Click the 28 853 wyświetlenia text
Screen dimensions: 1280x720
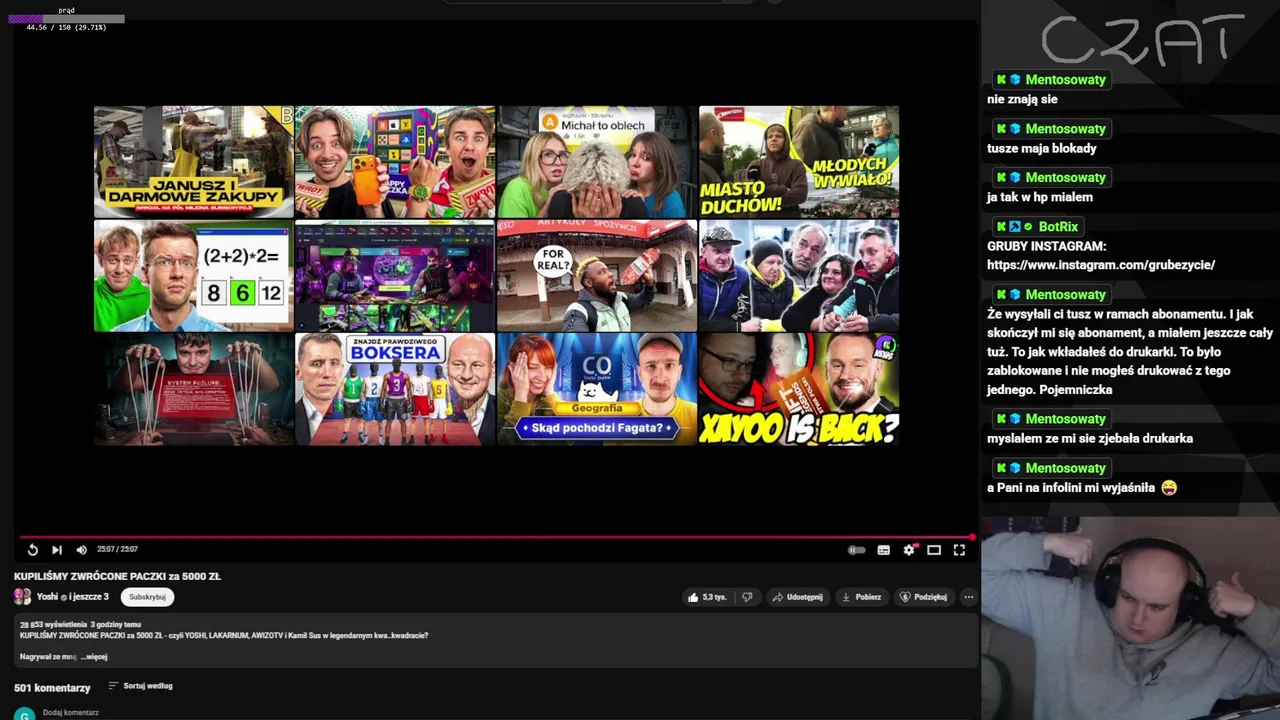pos(51,624)
